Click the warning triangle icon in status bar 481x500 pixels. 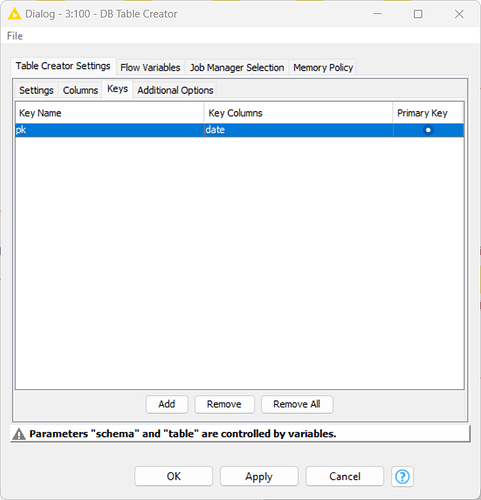[x=19, y=434]
